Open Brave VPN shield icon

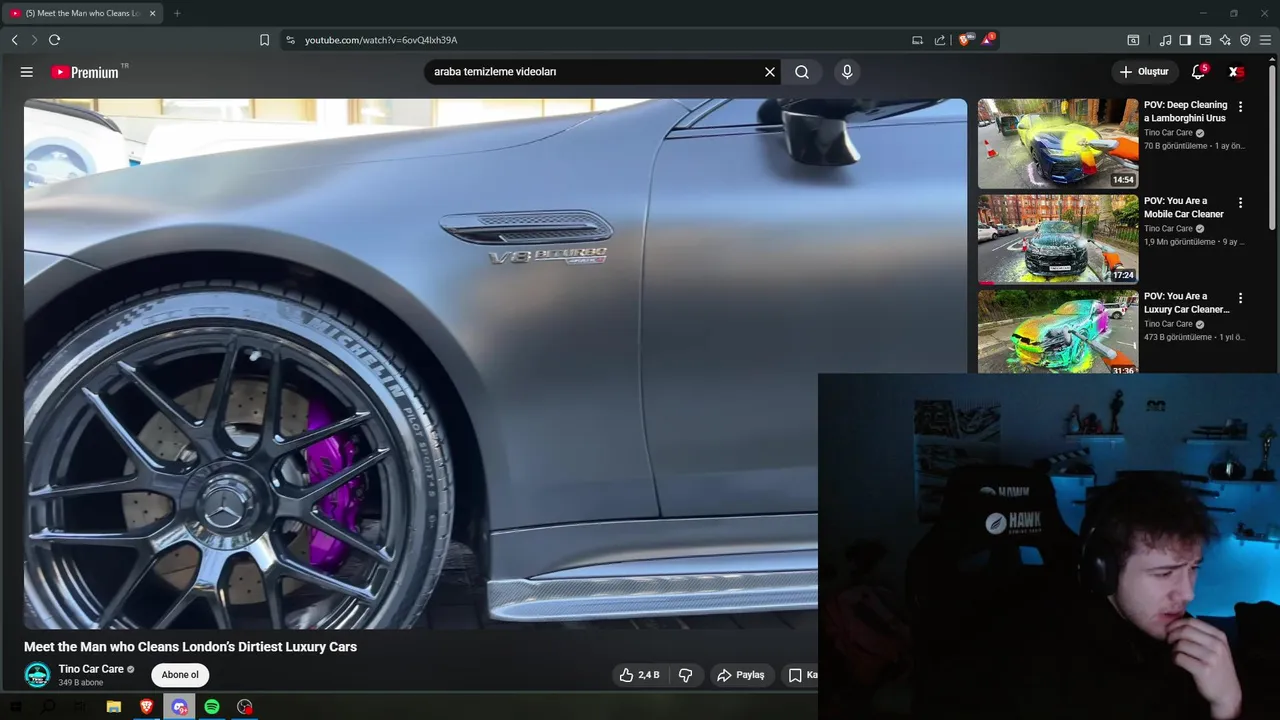pos(1245,40)
